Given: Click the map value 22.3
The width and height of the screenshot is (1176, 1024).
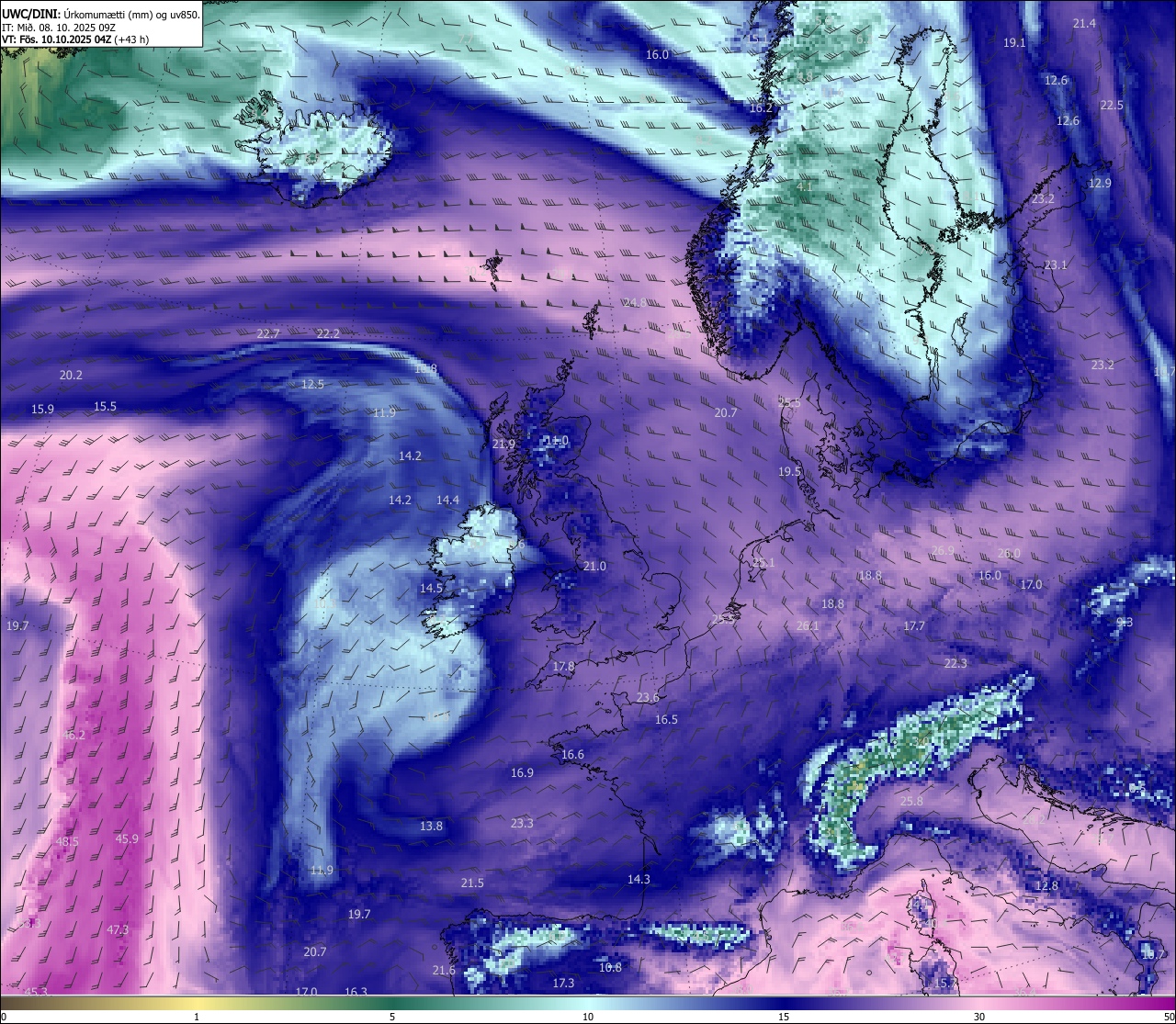Looking at the screenshot, I should (955, 662).
